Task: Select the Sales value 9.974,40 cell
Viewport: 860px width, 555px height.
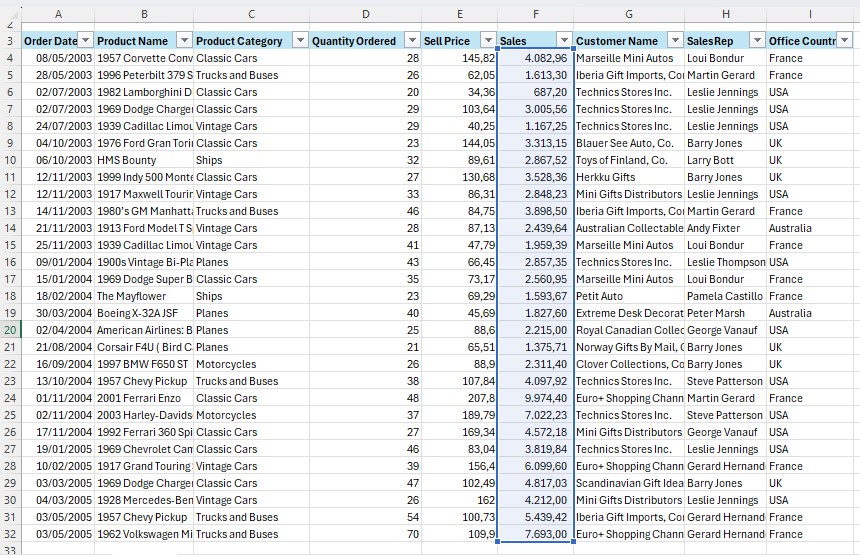Action: pyautogui.click(x=536, y=398)
